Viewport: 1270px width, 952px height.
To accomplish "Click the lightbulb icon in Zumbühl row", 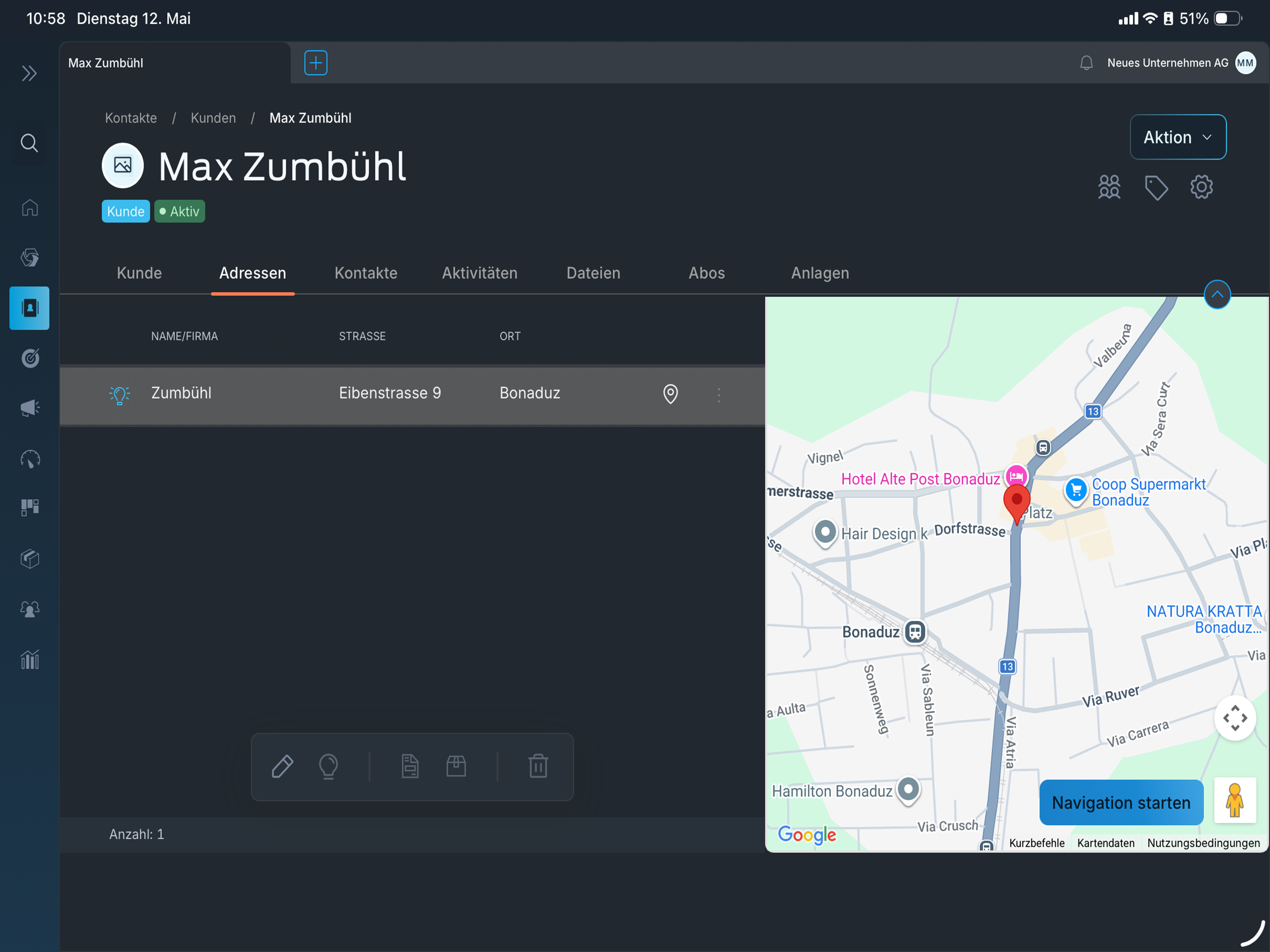I will (120, 395).
